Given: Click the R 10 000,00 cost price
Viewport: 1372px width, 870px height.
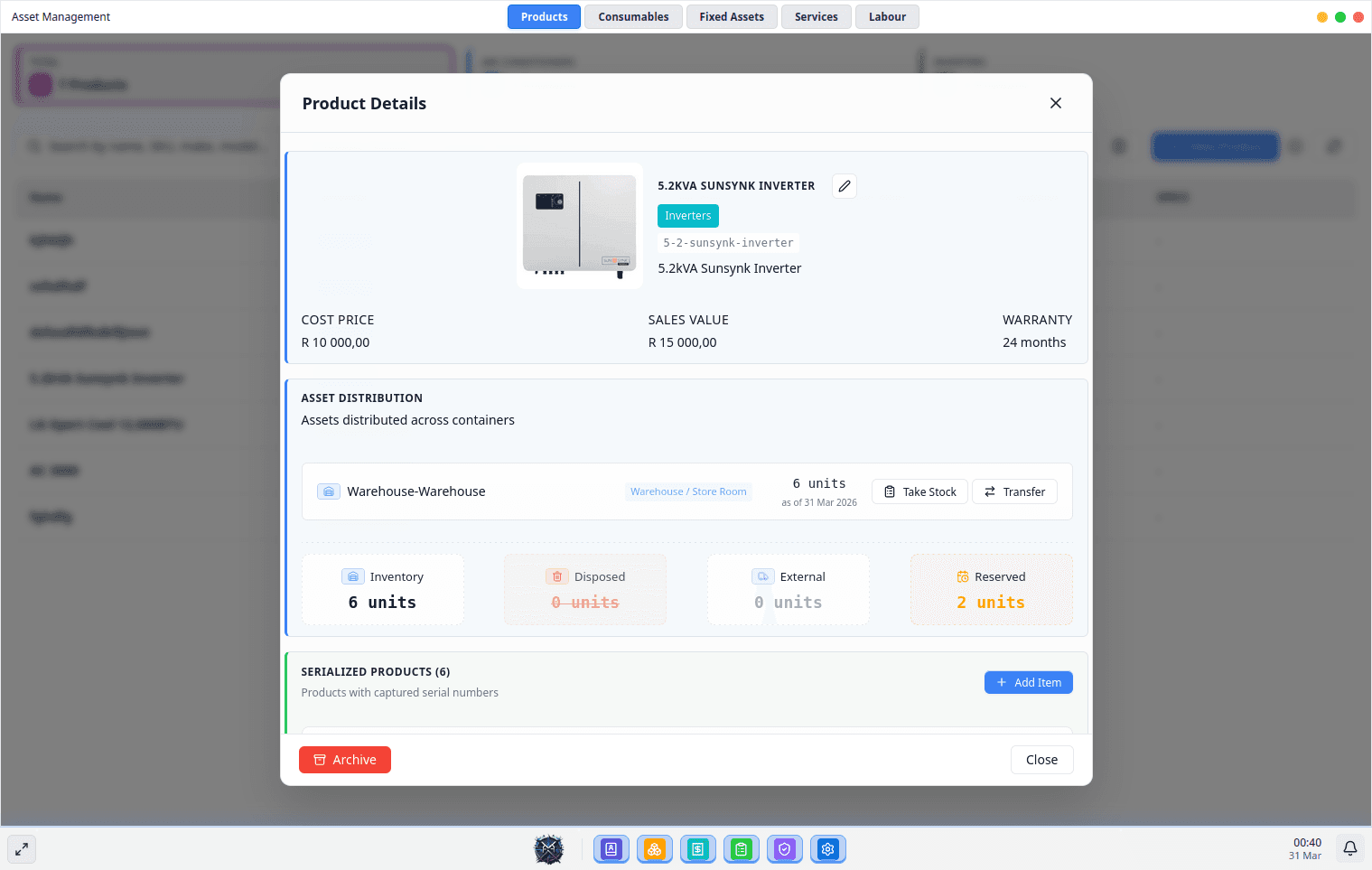Looking at the screenshot, I should [x=335, y=342].
